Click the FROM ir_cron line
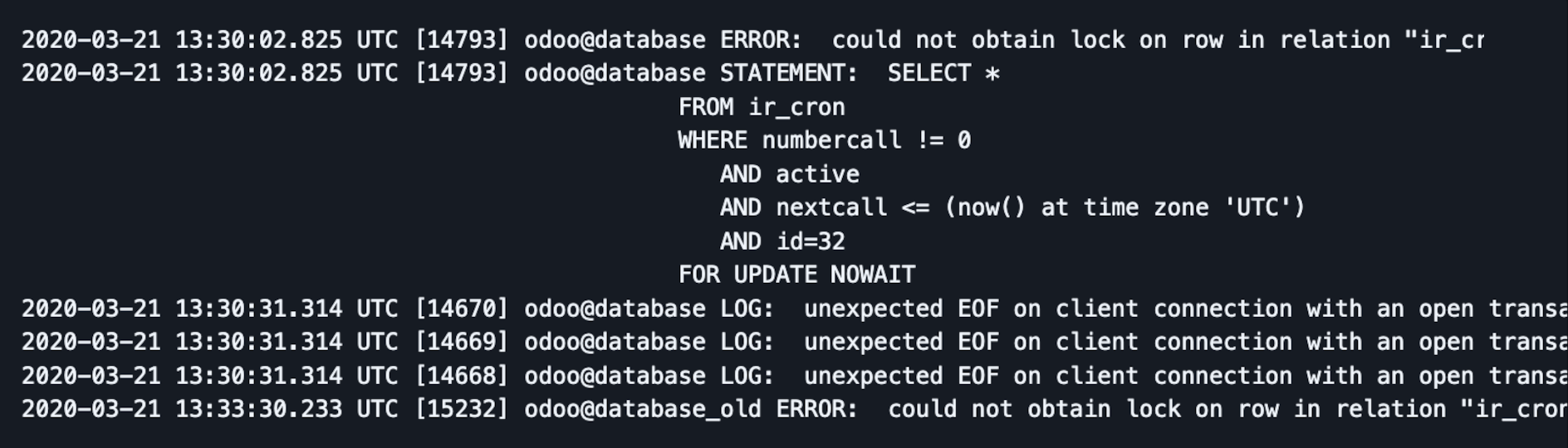This screenshot has height=448, width=1568. point(762,107)
